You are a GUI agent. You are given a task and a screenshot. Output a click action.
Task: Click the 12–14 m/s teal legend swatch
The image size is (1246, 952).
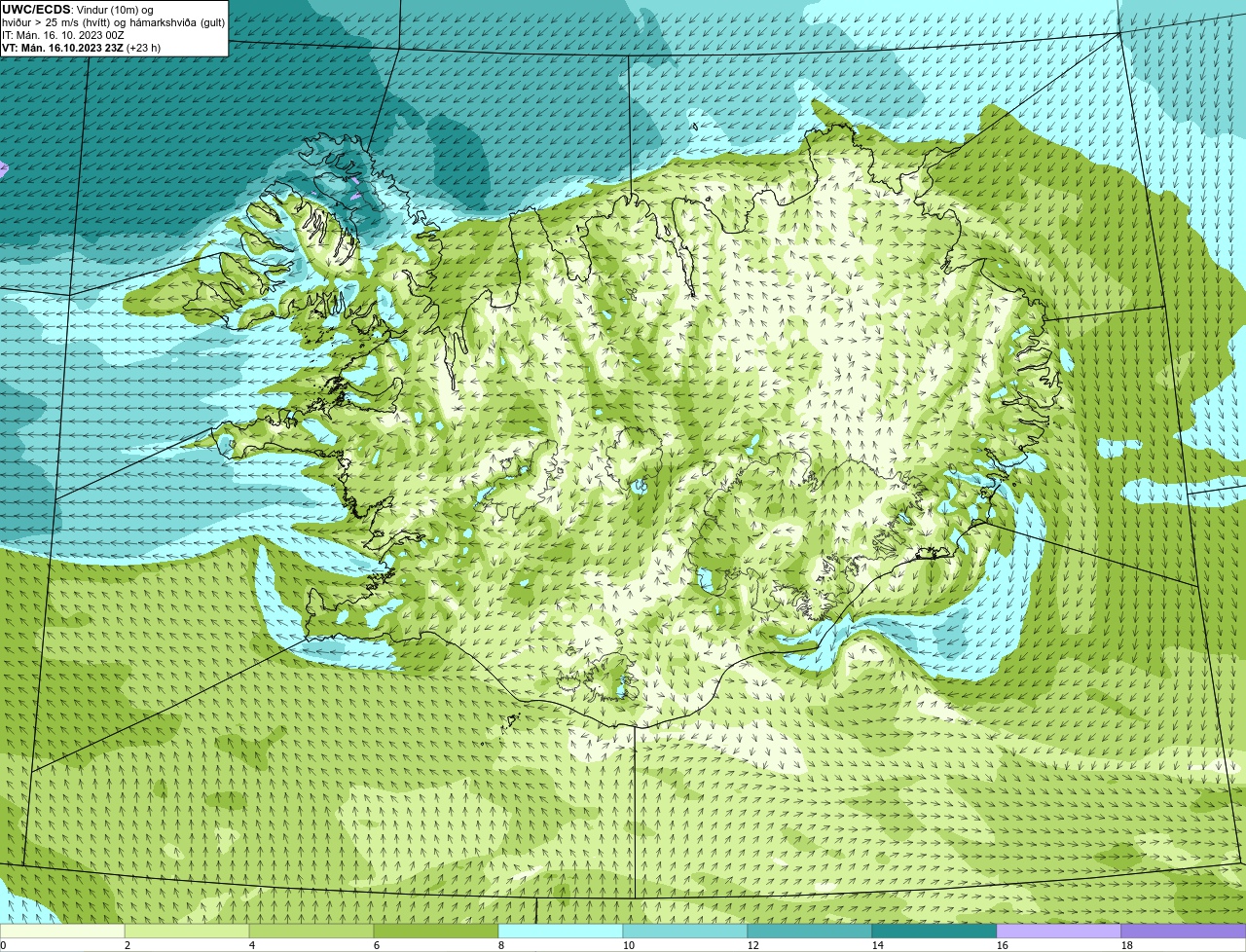tap(810, 931)
